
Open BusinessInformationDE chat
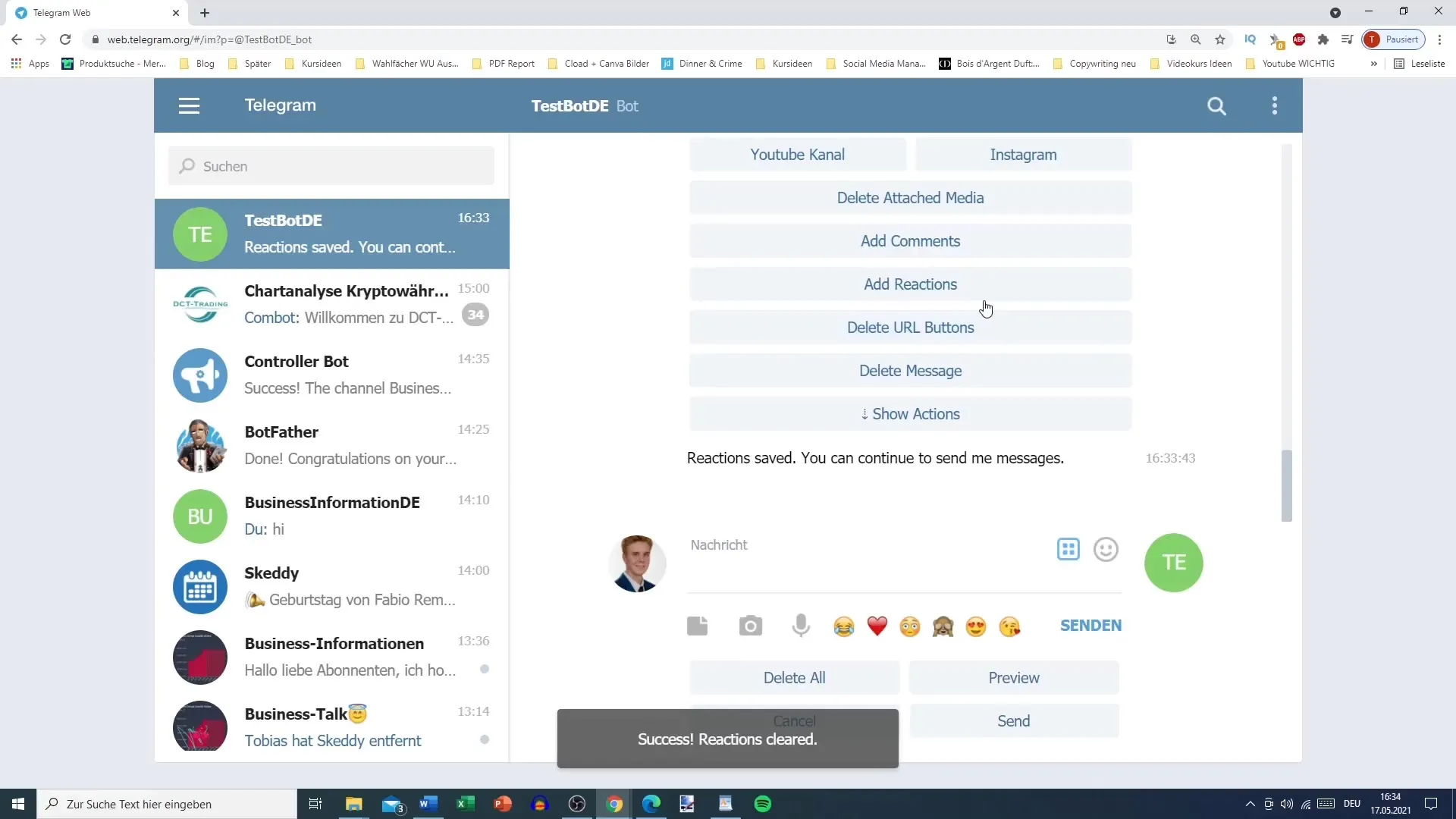tap(332, 515)
